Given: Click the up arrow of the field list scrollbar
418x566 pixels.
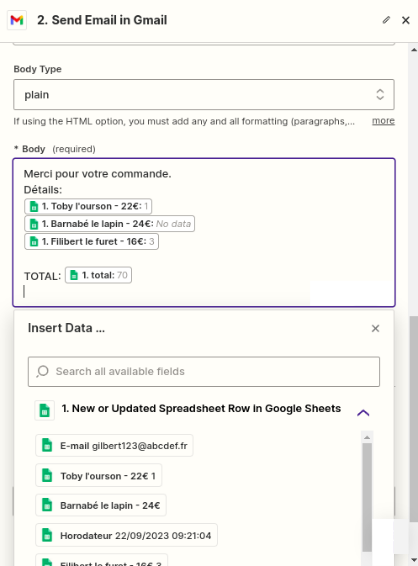Looking at the screenshot, I should (x=367, y=437).
